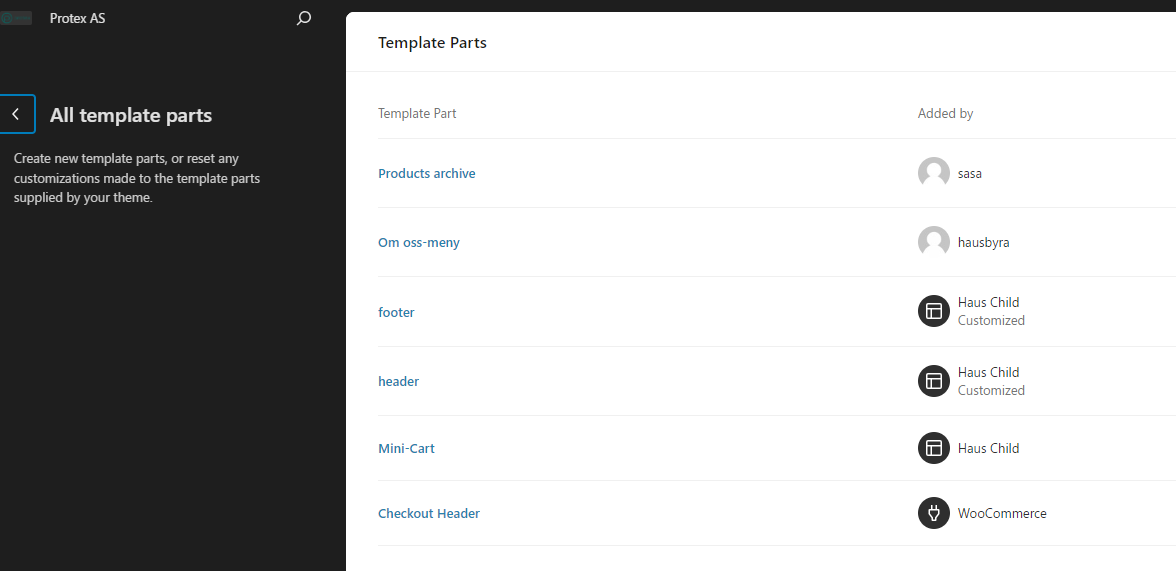Open the search magnifier icon
This screenshot has height=571, width=1176.
[x=304, y=18]
